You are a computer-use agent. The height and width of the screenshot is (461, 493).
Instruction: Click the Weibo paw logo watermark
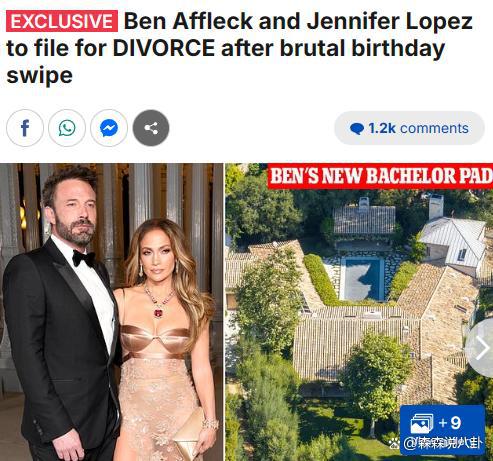(x=395, y=443)
